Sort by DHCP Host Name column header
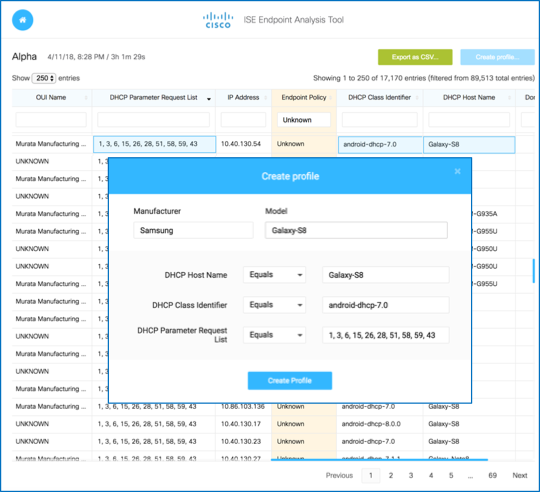This screenshot has width=540, height=492. point(469,97)
